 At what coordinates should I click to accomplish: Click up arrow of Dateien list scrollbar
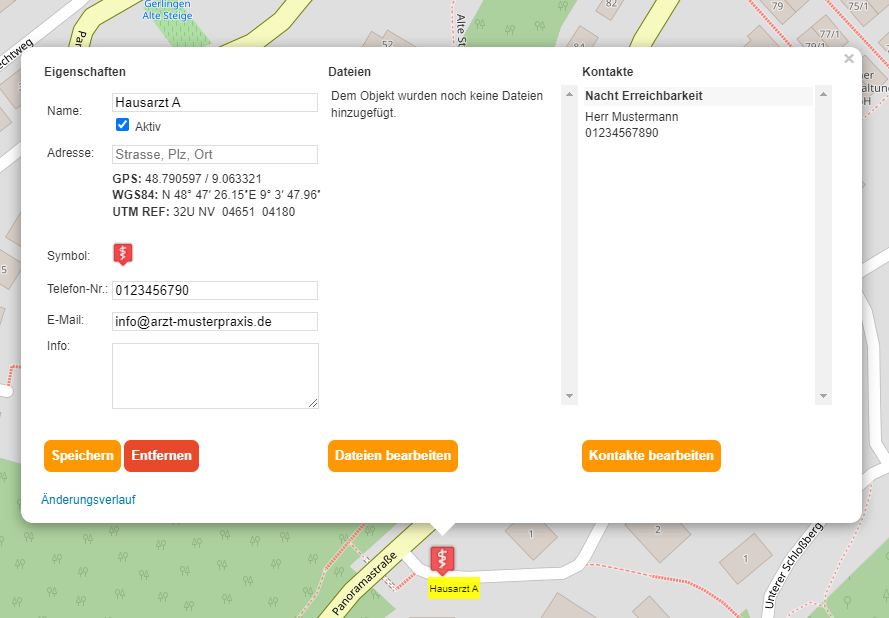coord(570,95)
